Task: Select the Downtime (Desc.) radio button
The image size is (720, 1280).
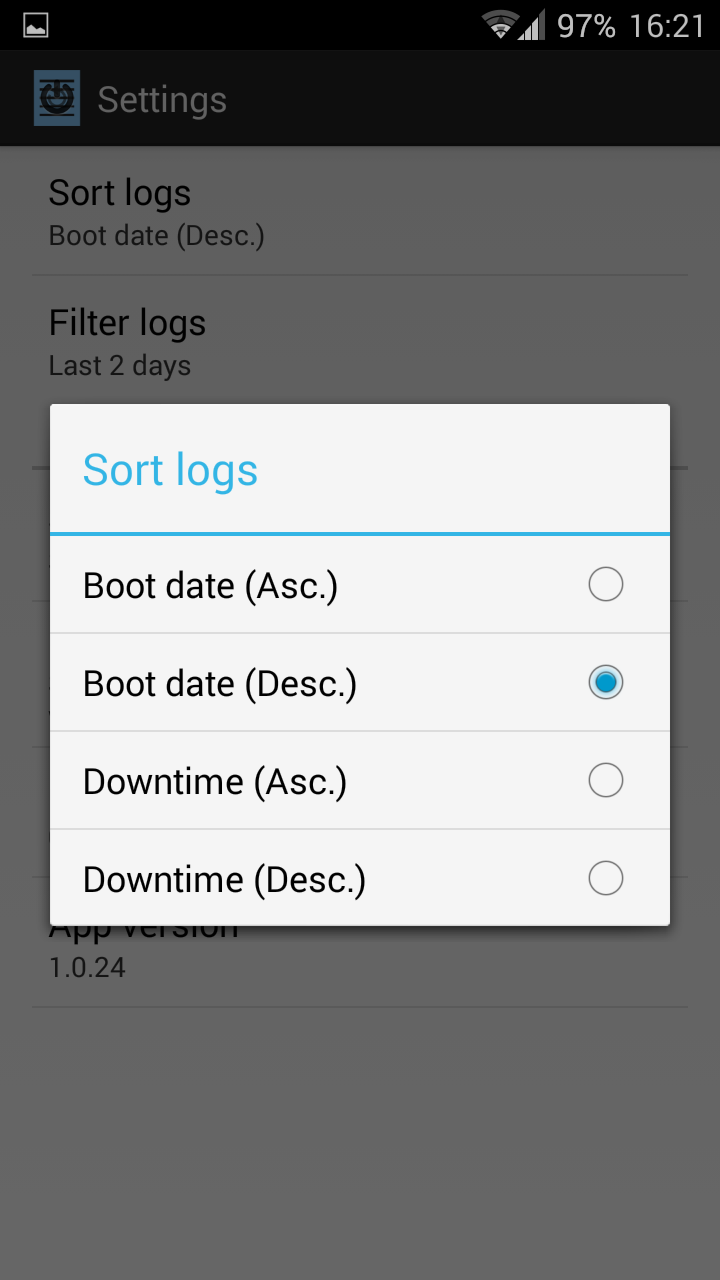Action: point(605,879)
